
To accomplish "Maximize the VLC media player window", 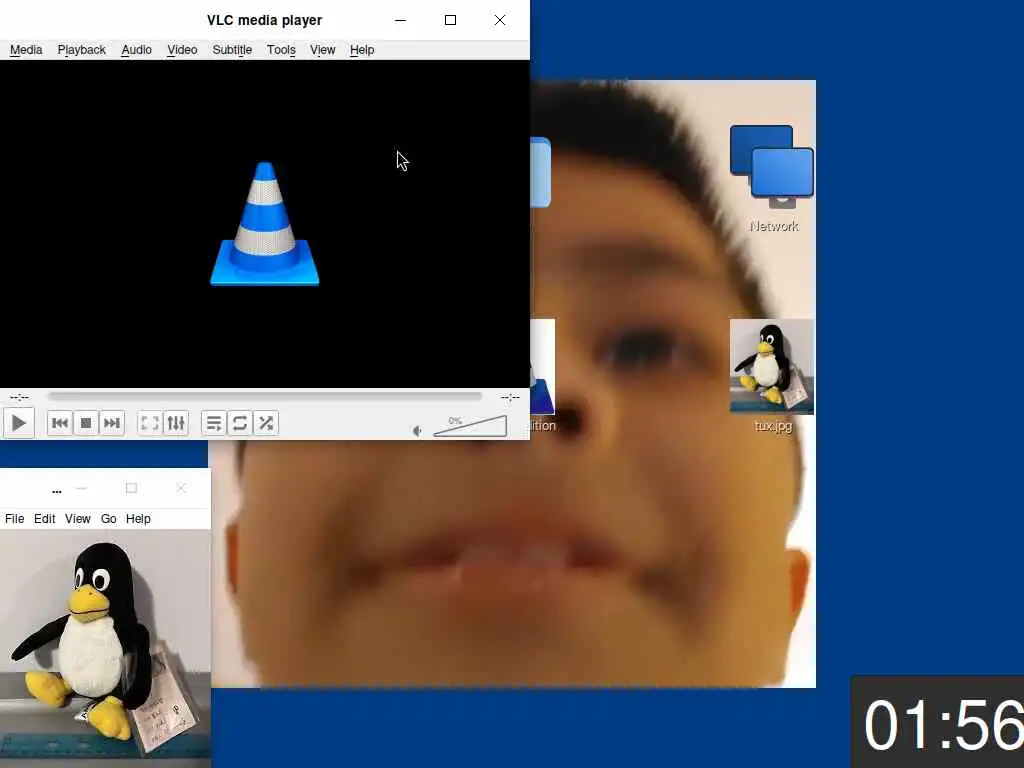I will coord(451,20).
